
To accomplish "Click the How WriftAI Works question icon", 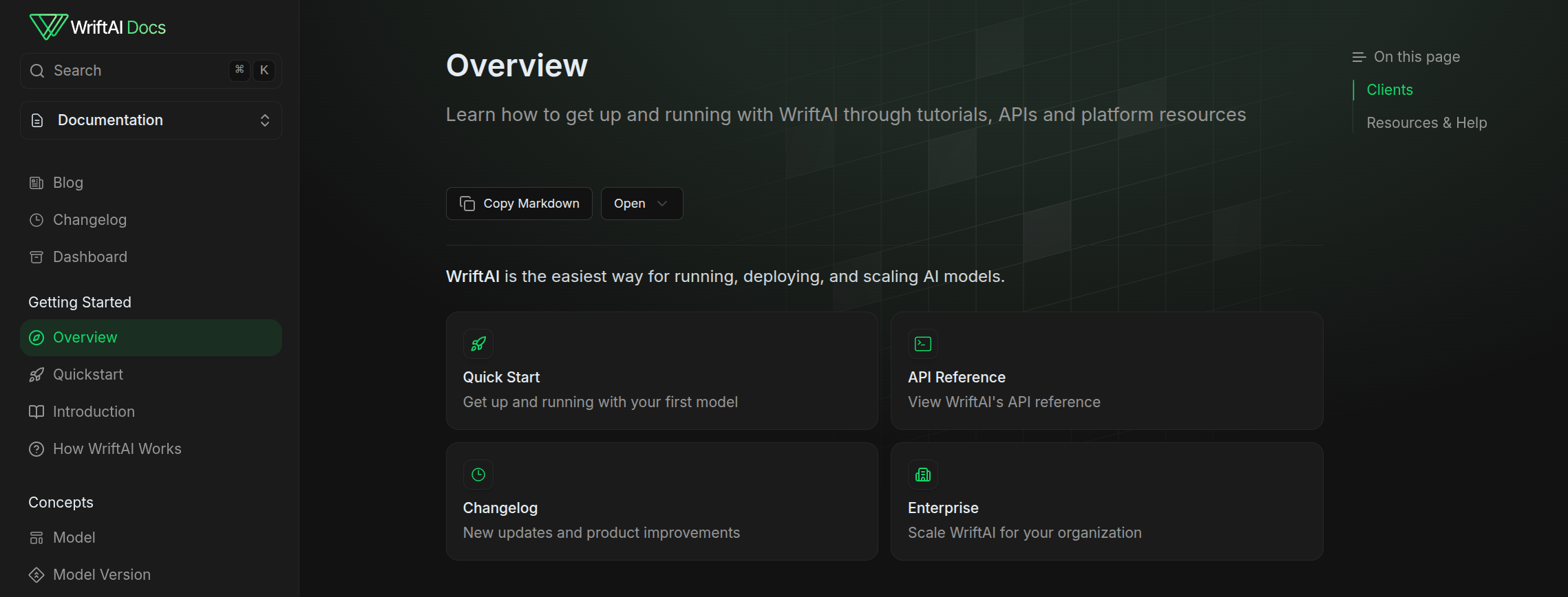I will [36, 449].
